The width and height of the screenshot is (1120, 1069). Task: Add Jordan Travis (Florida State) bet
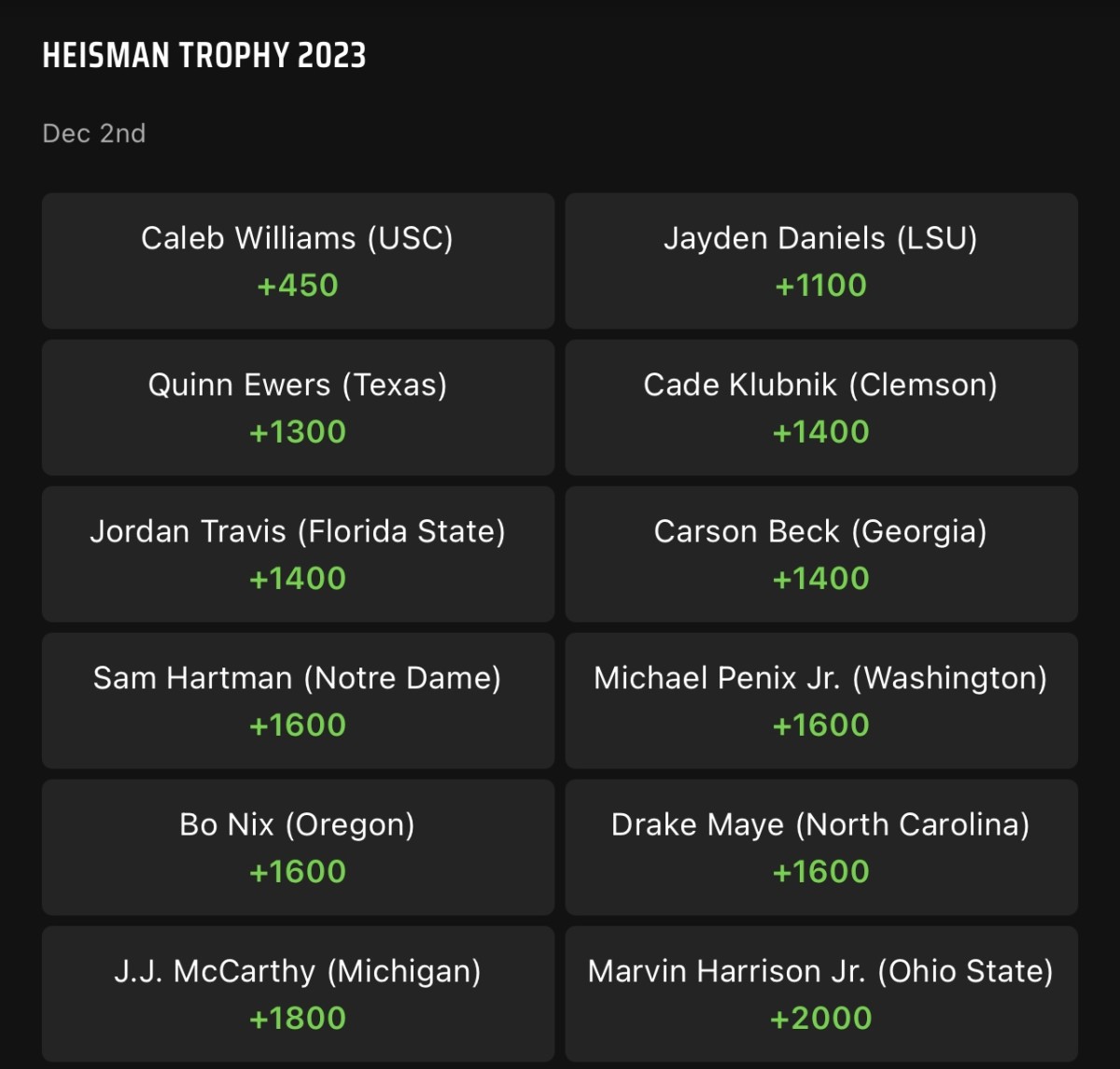[x=298, y=554]
